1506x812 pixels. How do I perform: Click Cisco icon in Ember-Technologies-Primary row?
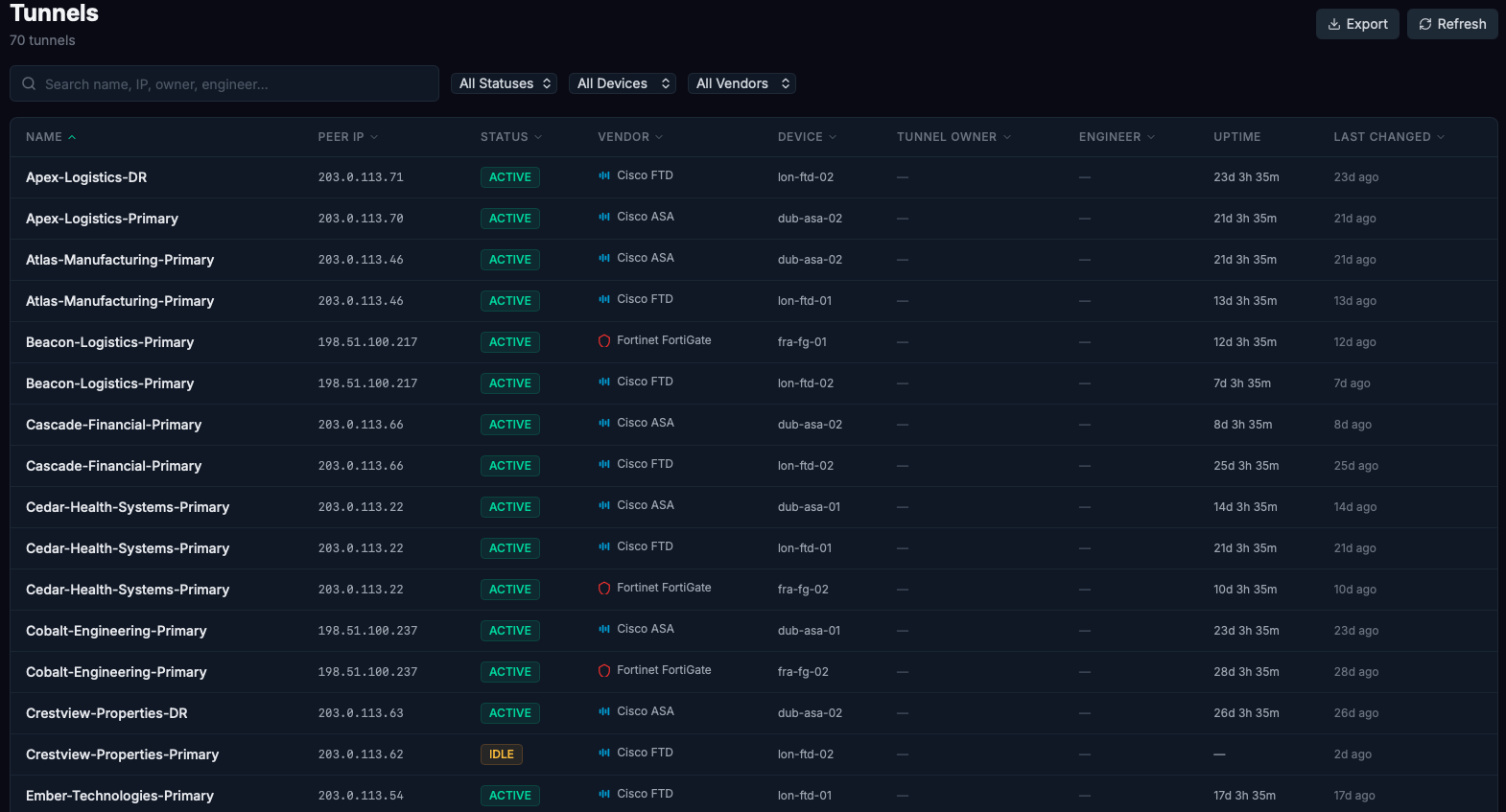click(604, 794)
